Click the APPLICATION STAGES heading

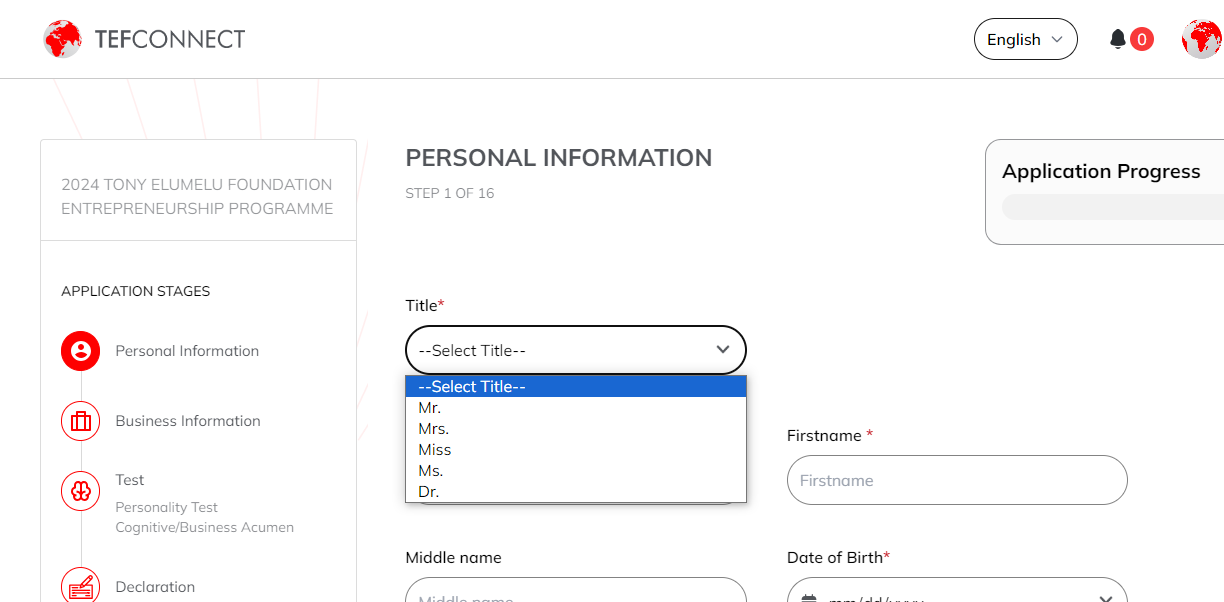click(136, 291)
